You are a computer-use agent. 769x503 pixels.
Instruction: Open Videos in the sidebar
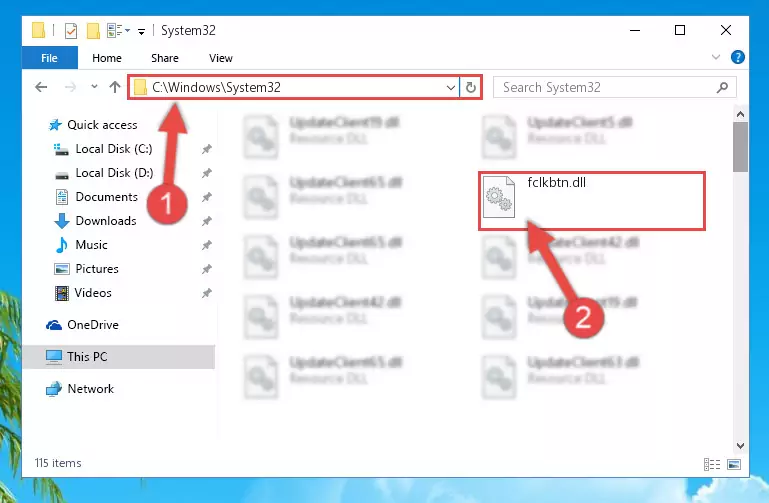tap(93, 293)
